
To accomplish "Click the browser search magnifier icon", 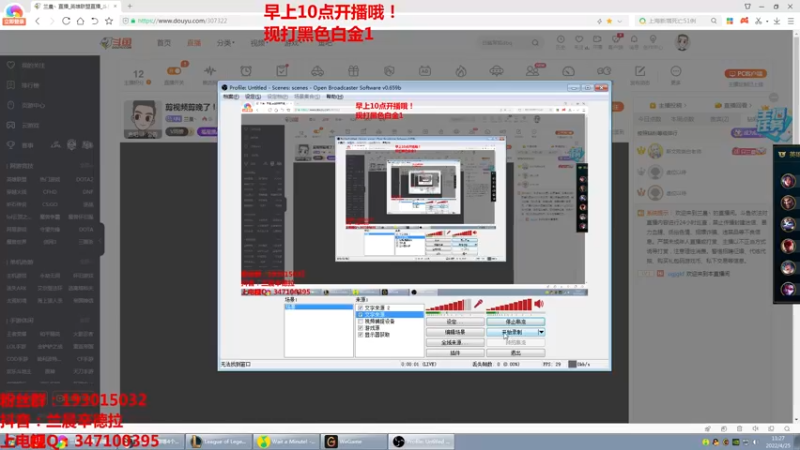I will [714, 21].
